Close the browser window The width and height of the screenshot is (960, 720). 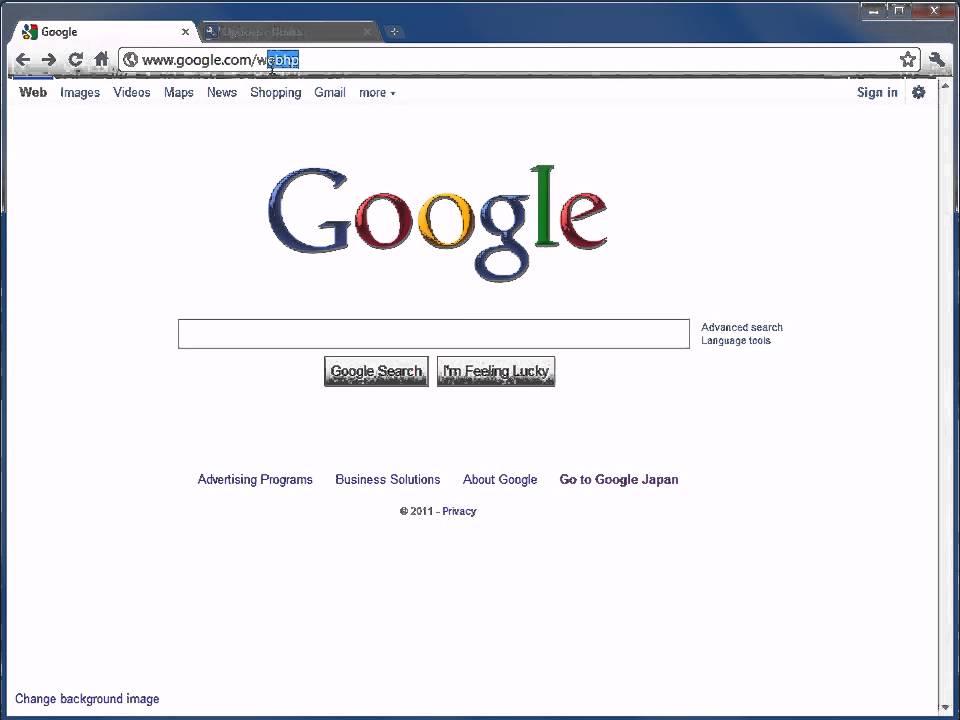click(934, 10)
